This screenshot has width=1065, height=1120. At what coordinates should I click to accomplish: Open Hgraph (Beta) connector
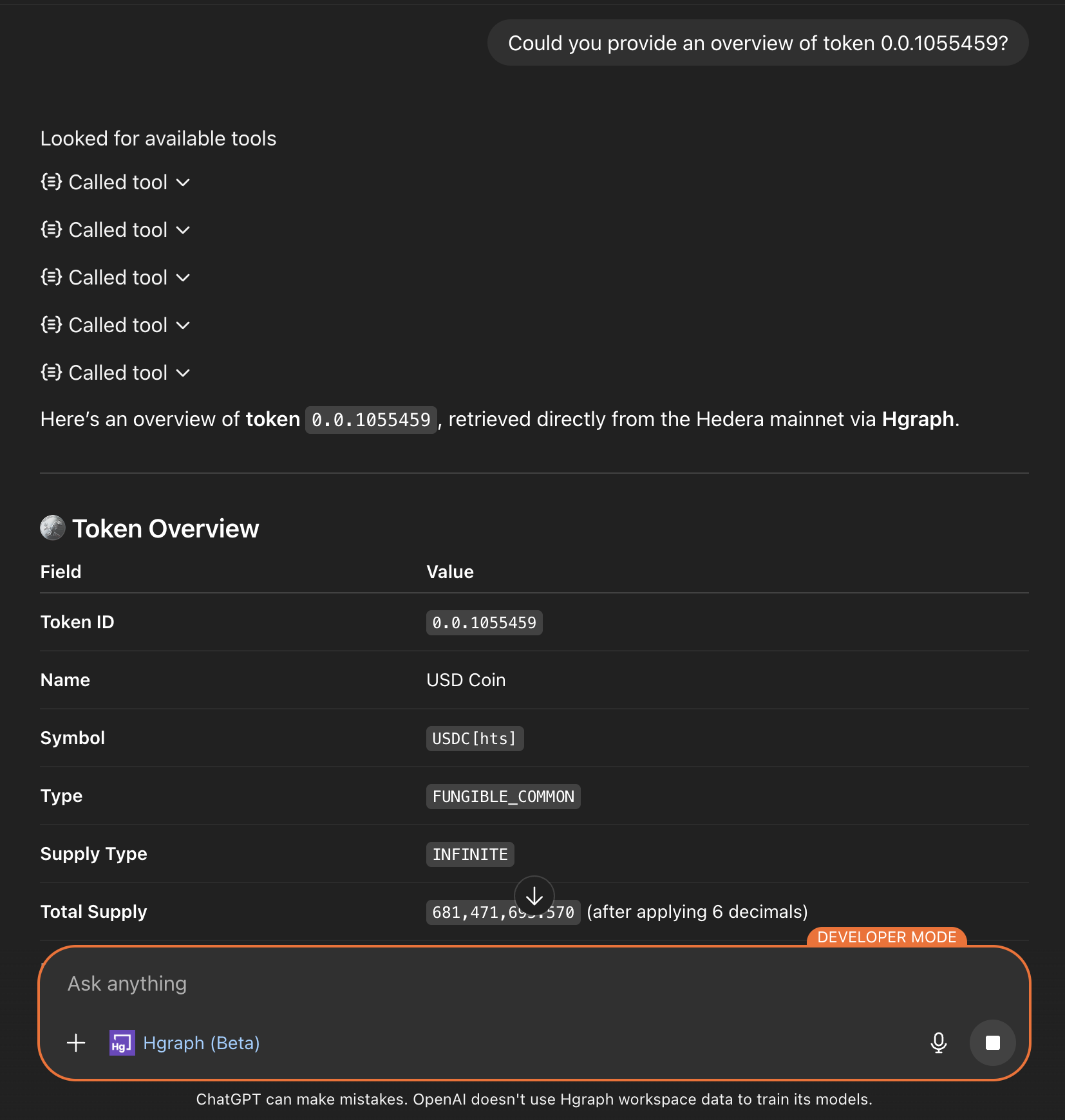(201, 1043)
